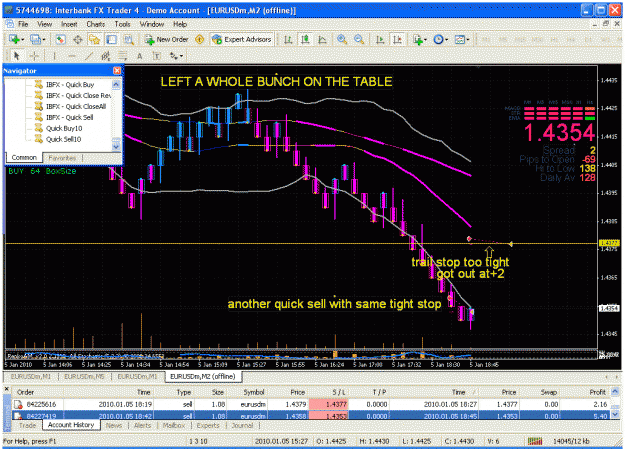This screenshot has width=625, height=449.
Task: Open the File menu
Action: coord(23,24)
